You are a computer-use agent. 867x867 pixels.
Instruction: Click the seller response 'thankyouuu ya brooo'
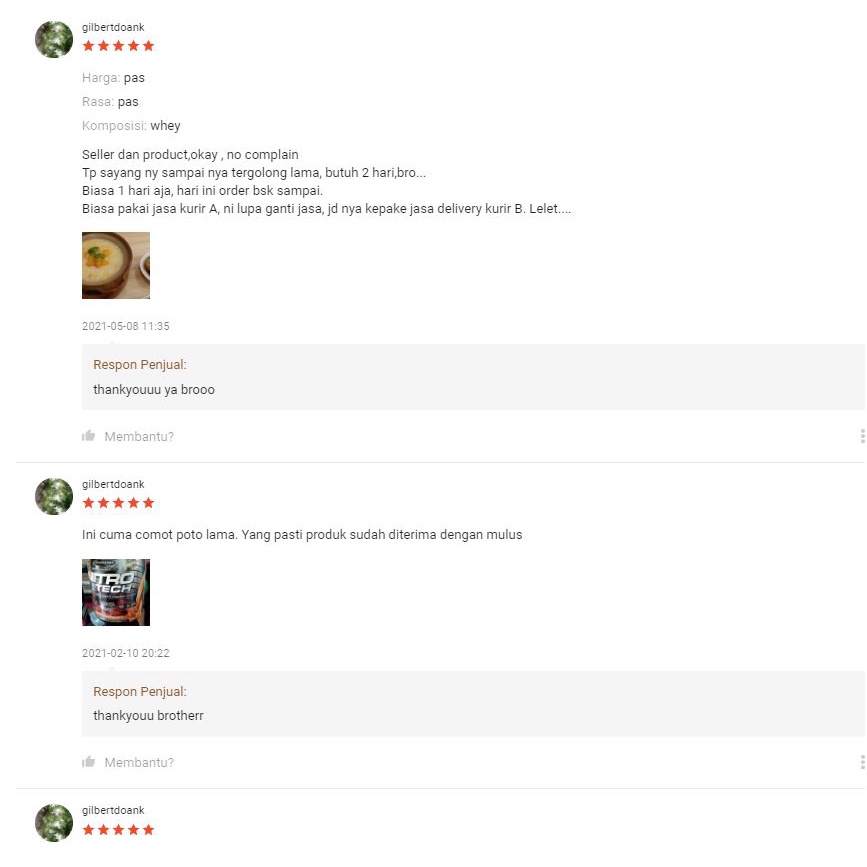click(154, 389)
